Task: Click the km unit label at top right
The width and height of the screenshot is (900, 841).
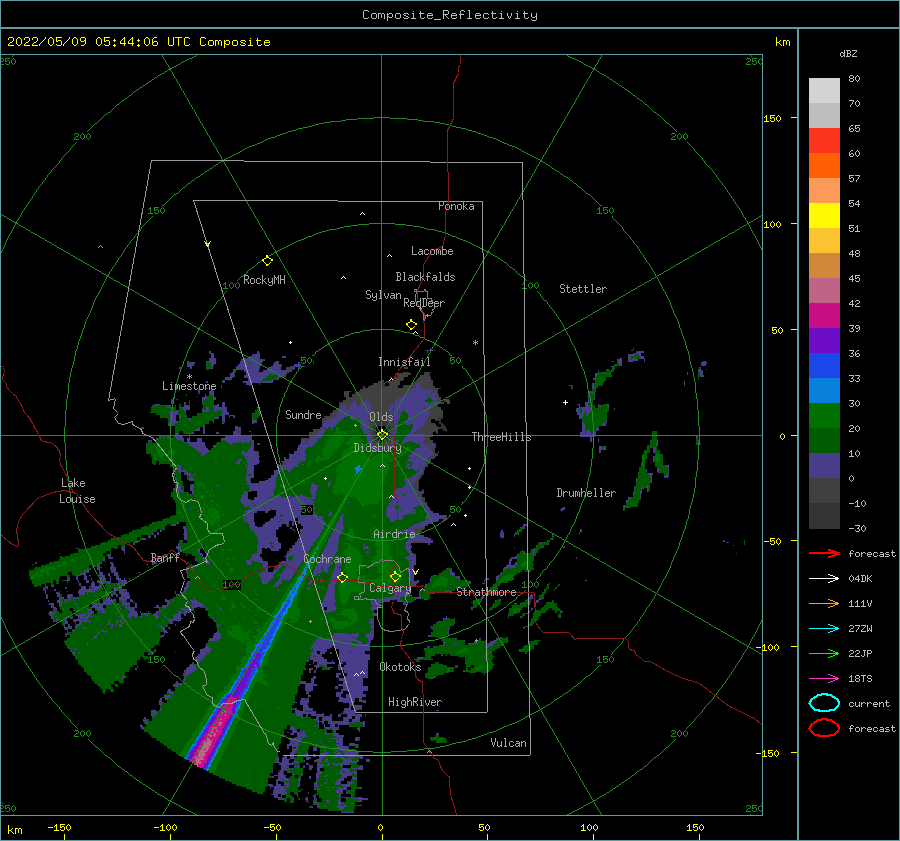Action: (x=783, y=42)
